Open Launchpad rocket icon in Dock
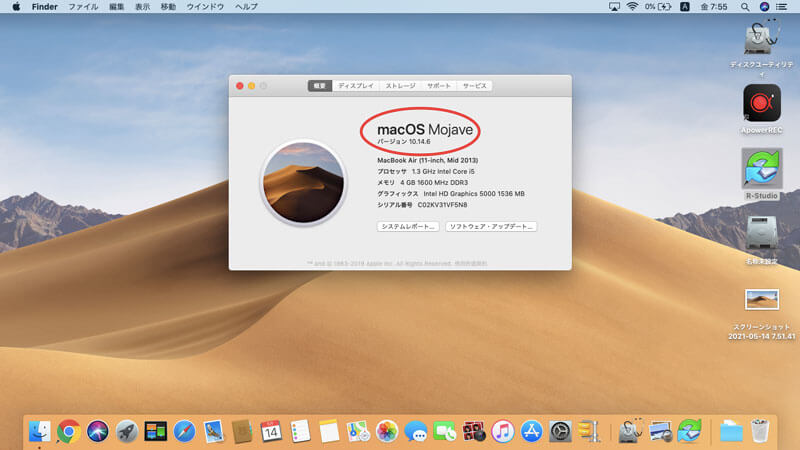Image resolution: width=800 pixels, height=450 pixels. pos(127,432)
